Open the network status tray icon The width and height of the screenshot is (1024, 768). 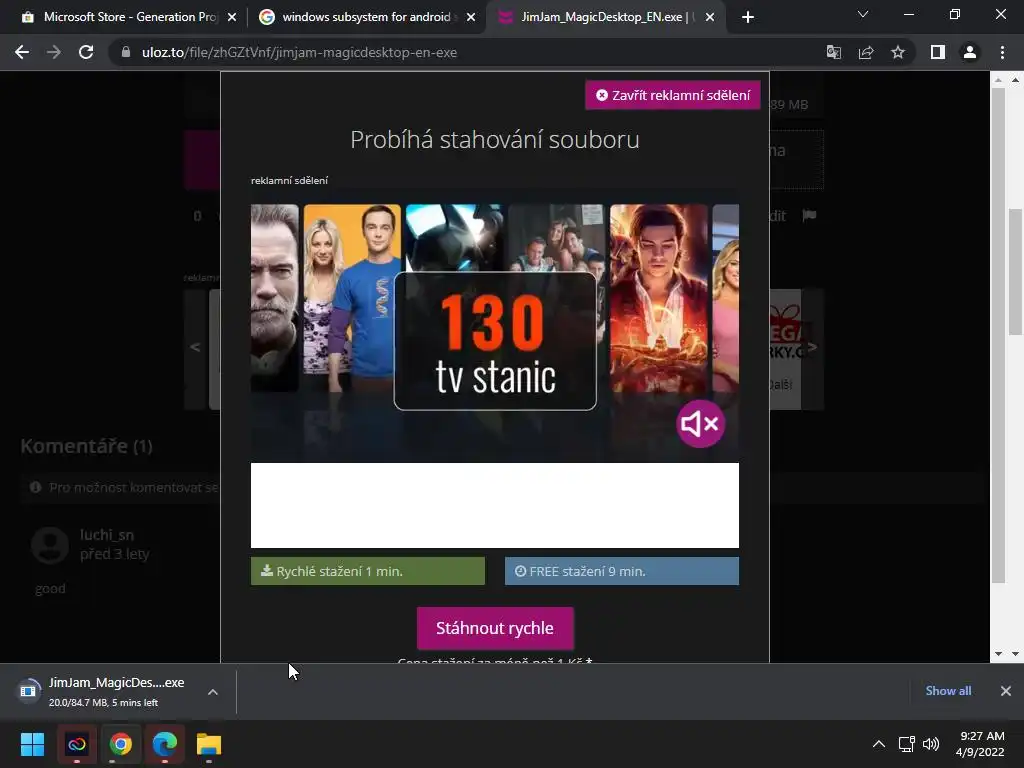[x=906, y=744]
